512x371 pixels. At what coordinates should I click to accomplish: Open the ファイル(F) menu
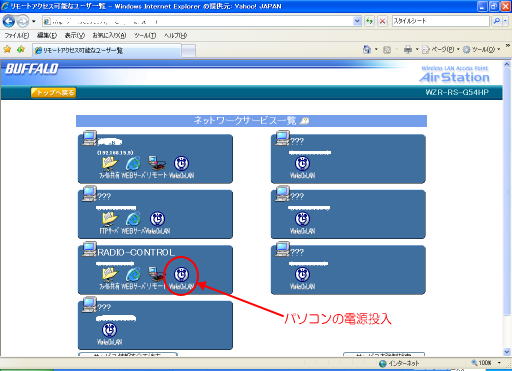pyautogui.click(x=16, y=35)
